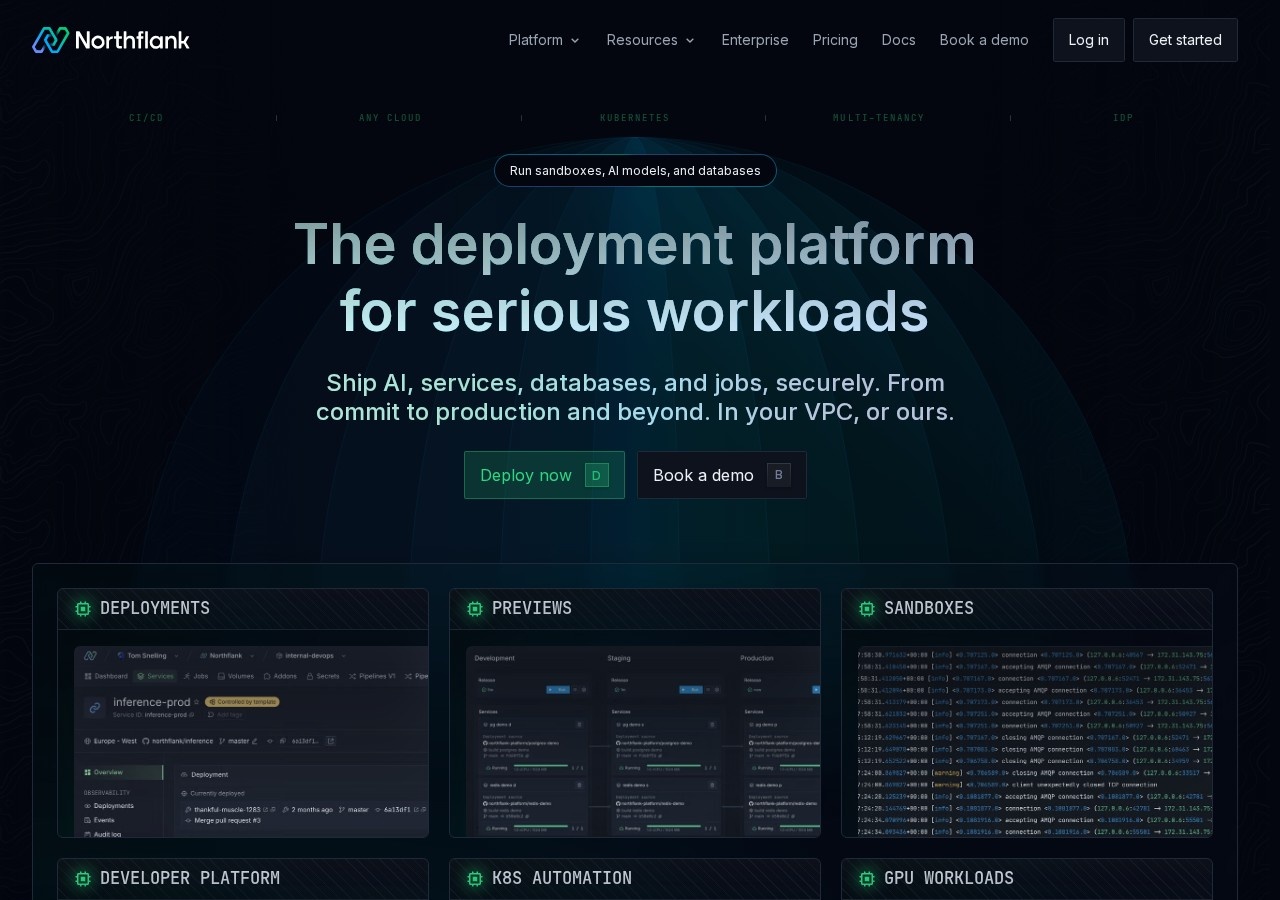Click the KUBERNETES label

pyautogui.click(x=635, y=118)
